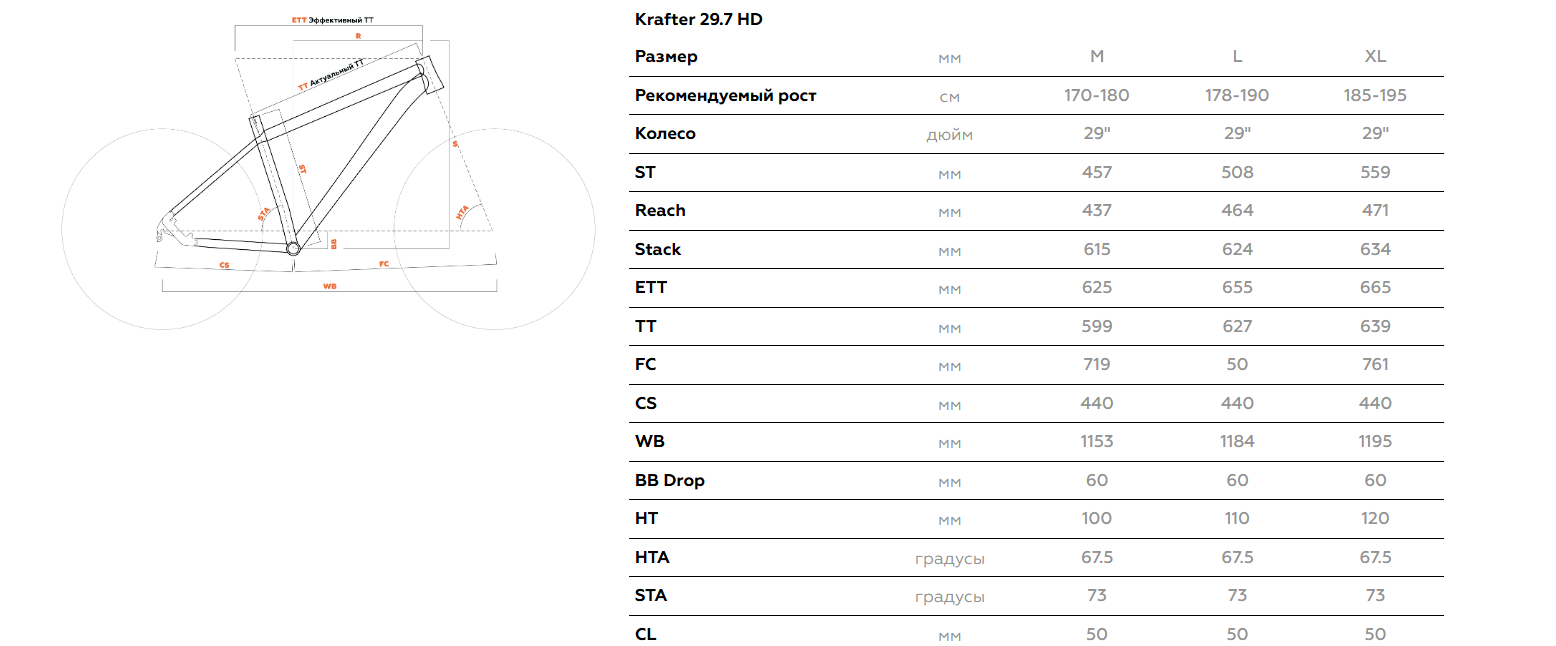Click the rear wheel in the diagram

tap(163, 229)
